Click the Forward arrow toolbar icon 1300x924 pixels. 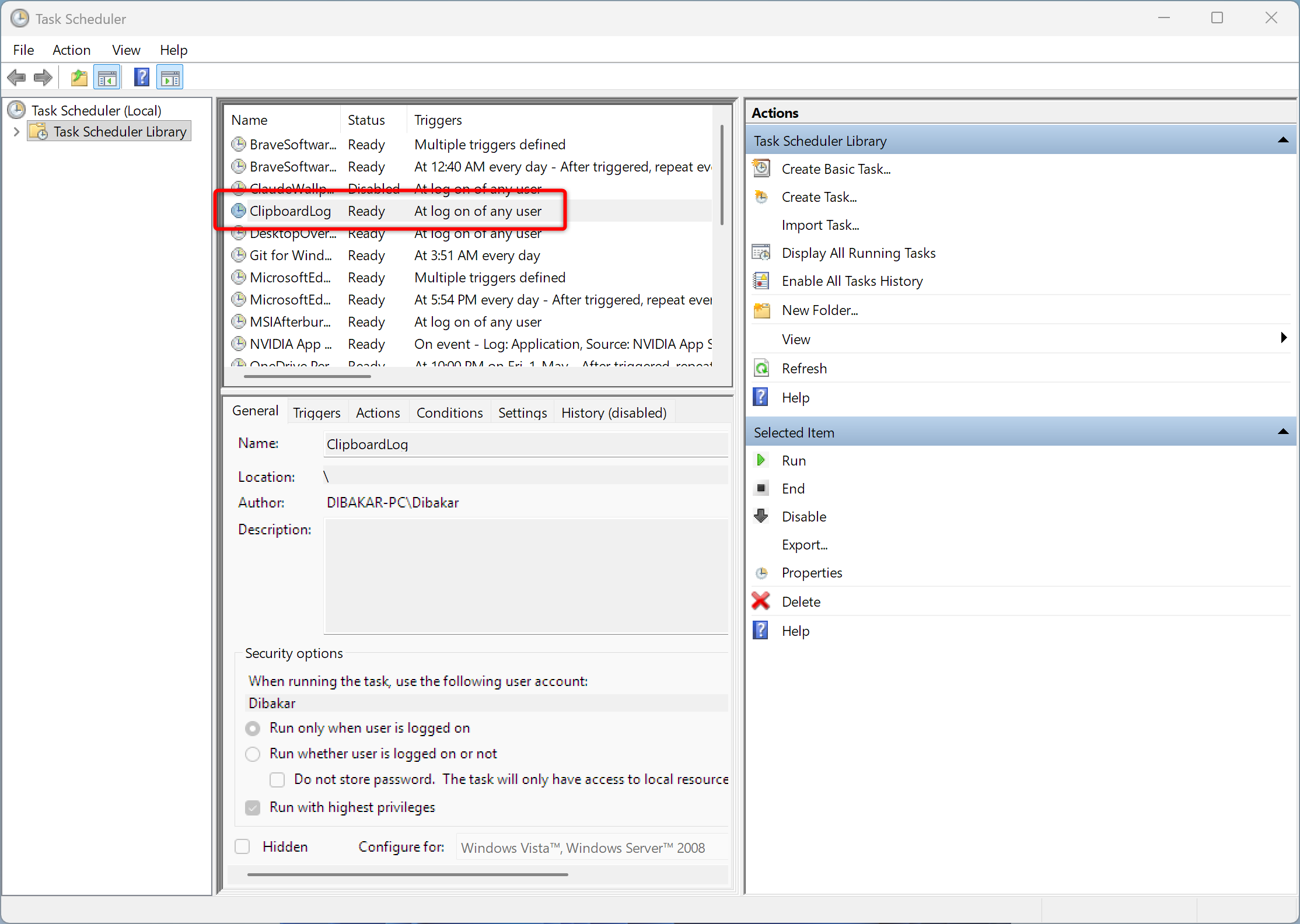[x=43, y=78]
